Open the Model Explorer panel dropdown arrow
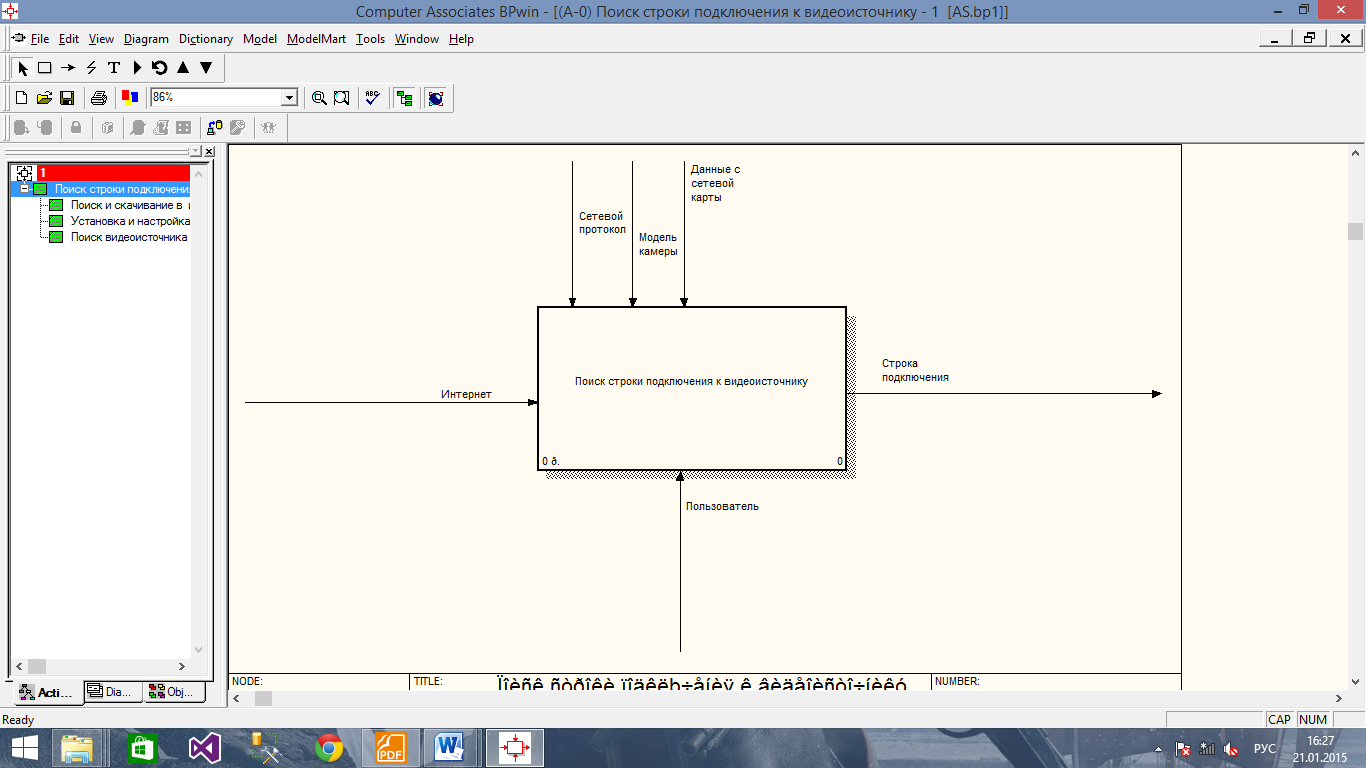The width and height of the screenshot is (1366, 768). [196, 151]
